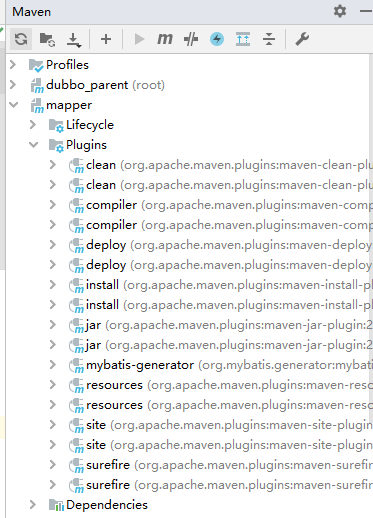Add a Maven project with plus icon
The image size is (373, 518).
click(x=106, y=39)
